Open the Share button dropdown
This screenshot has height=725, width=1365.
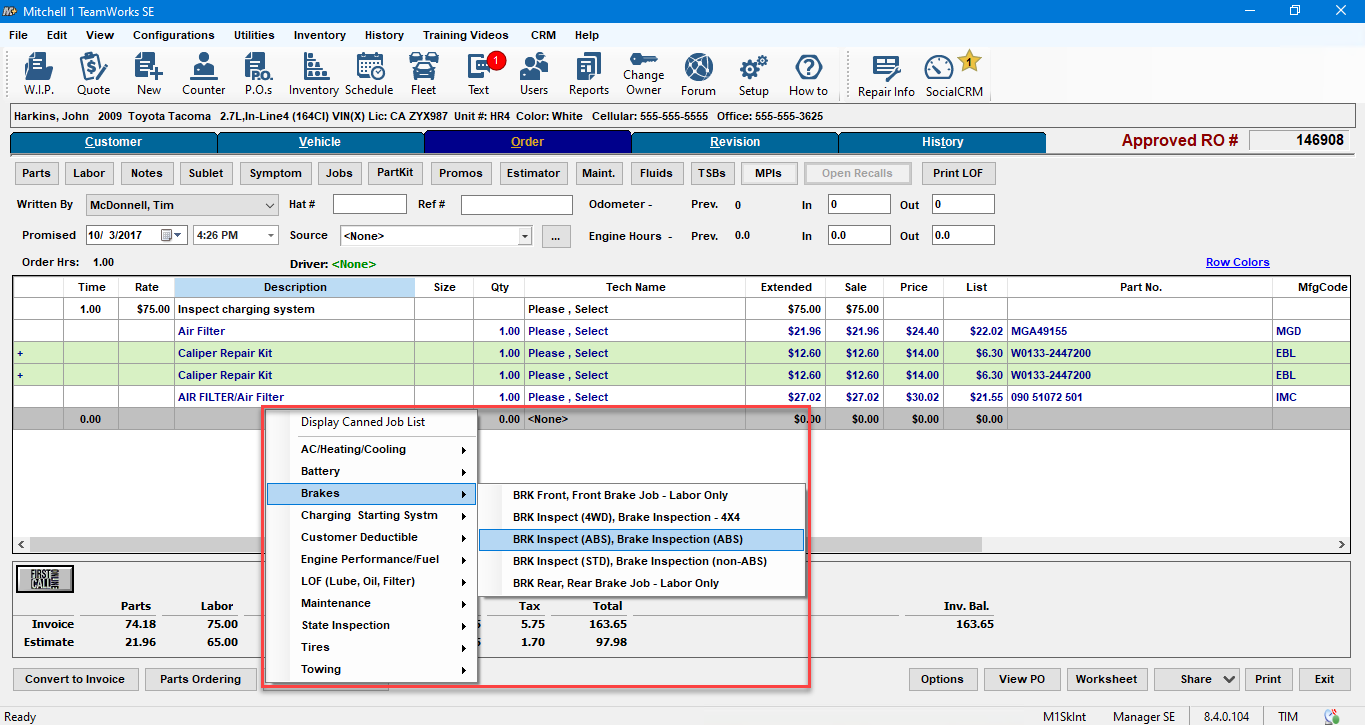pyautogui.click(x=1228, y=679)
